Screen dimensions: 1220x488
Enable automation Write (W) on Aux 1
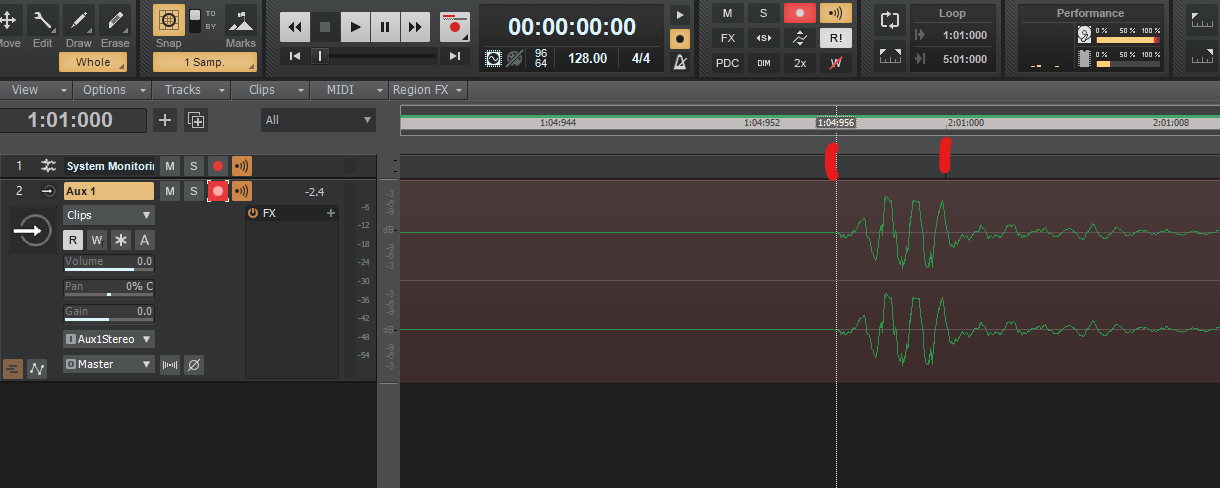(97, 240)
